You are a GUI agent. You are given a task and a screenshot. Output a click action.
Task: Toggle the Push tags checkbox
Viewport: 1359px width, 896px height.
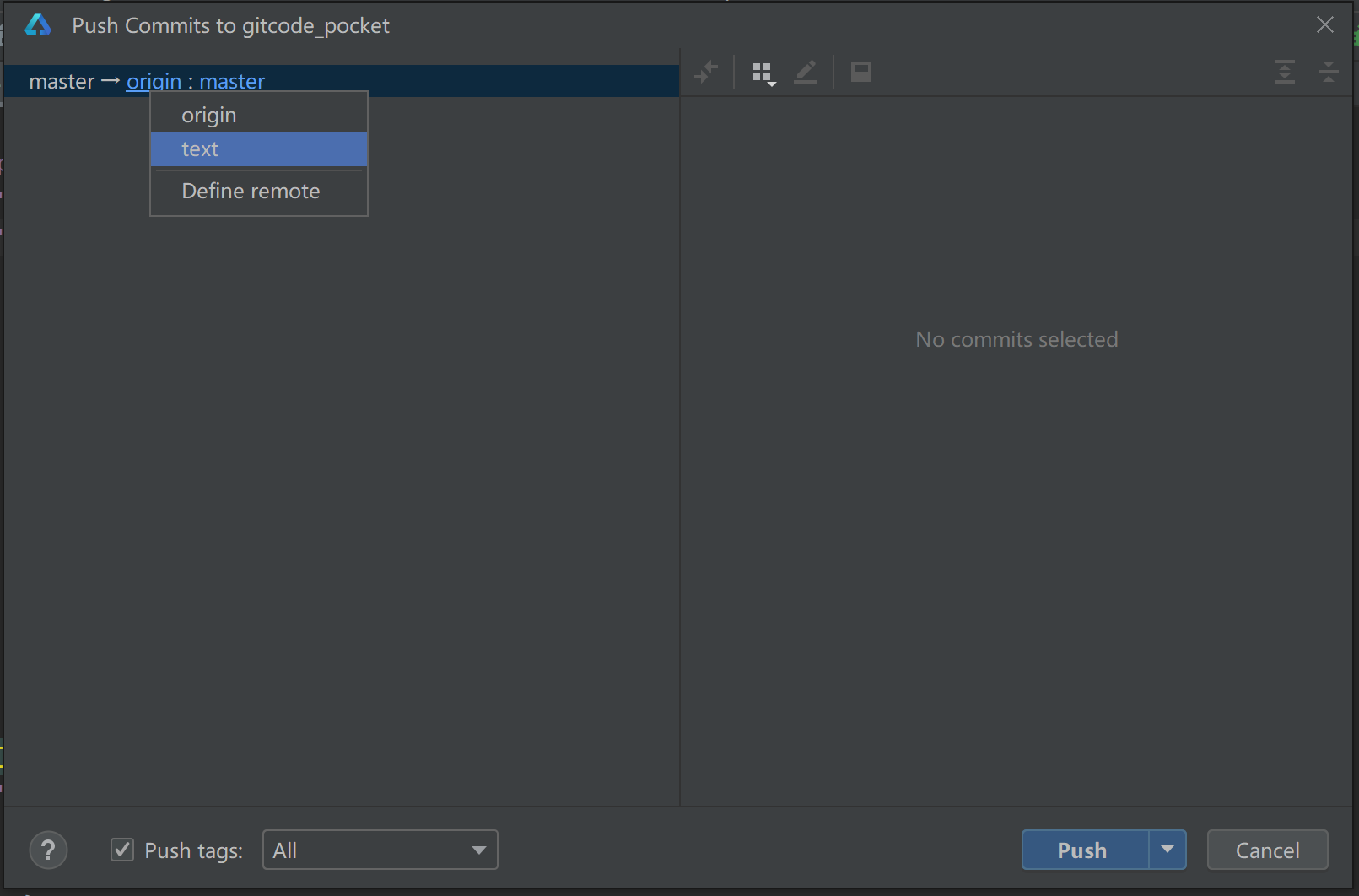tap(122, 850)
